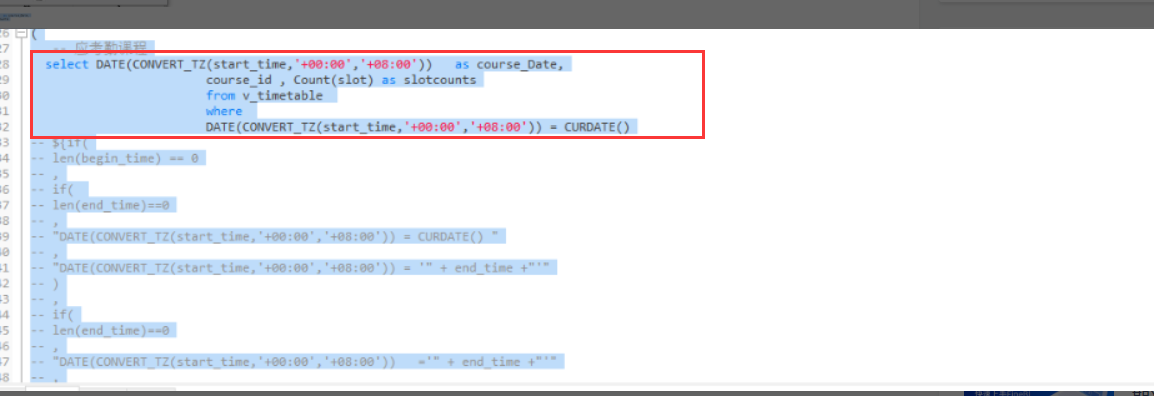Click the commented "-- ${if(" line
This screenshot has width=1154, height=396.
pos(59,142)
